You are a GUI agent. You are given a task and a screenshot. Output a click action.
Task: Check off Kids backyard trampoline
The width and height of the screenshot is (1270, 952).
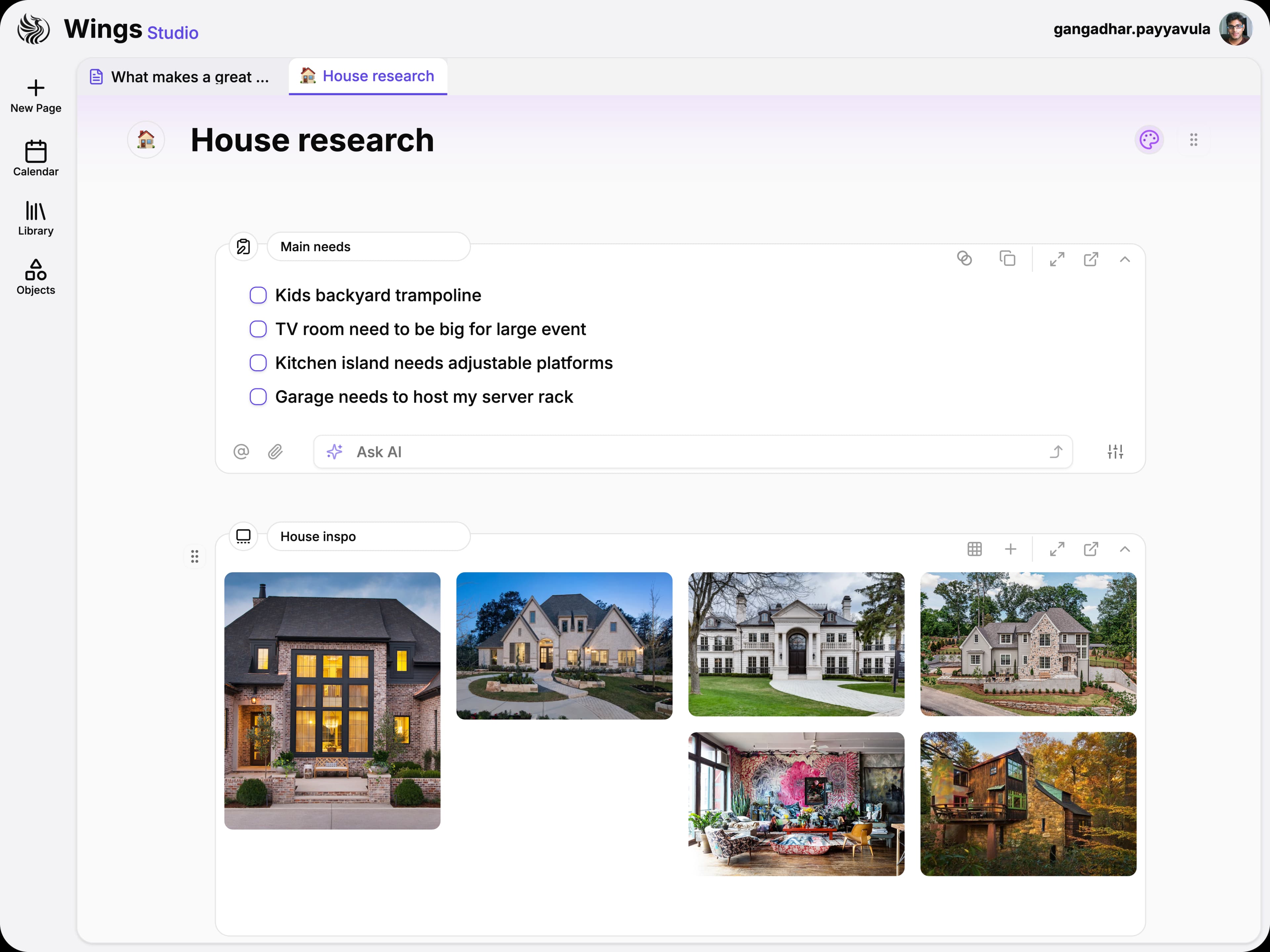pyautogui.click(x=258, y=295)
